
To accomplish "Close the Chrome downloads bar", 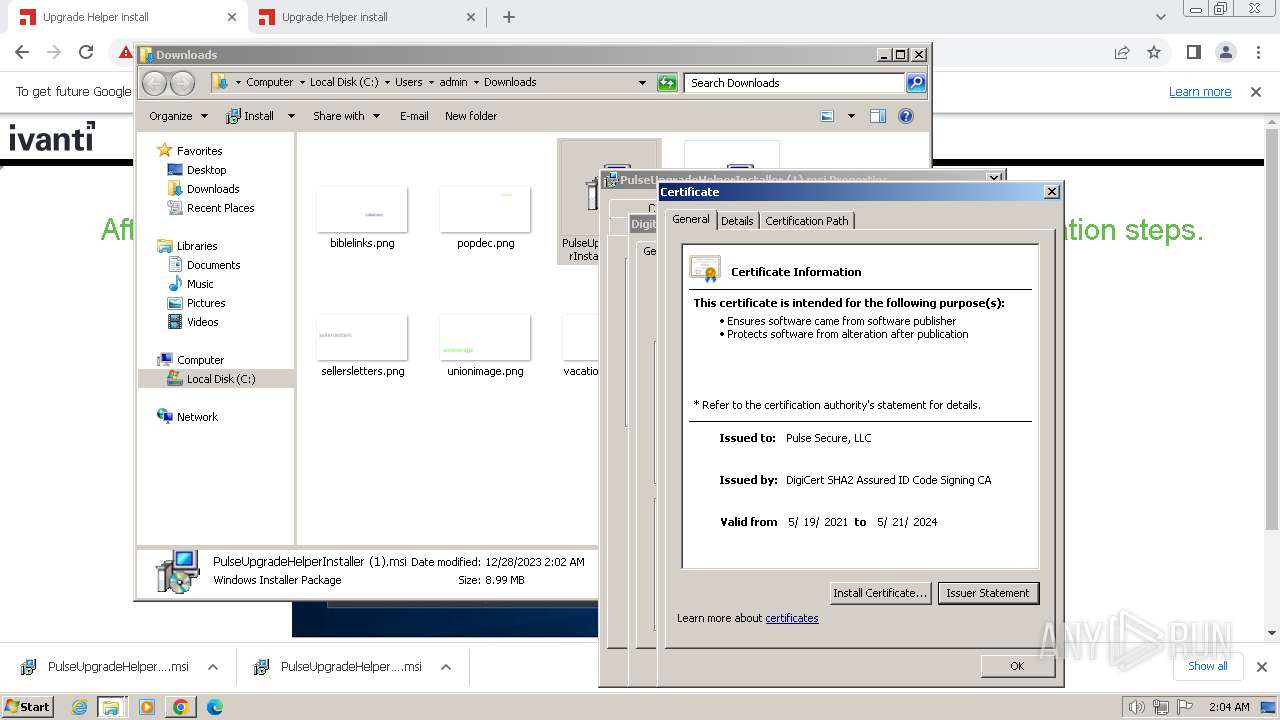I will tap(1261, 667).
